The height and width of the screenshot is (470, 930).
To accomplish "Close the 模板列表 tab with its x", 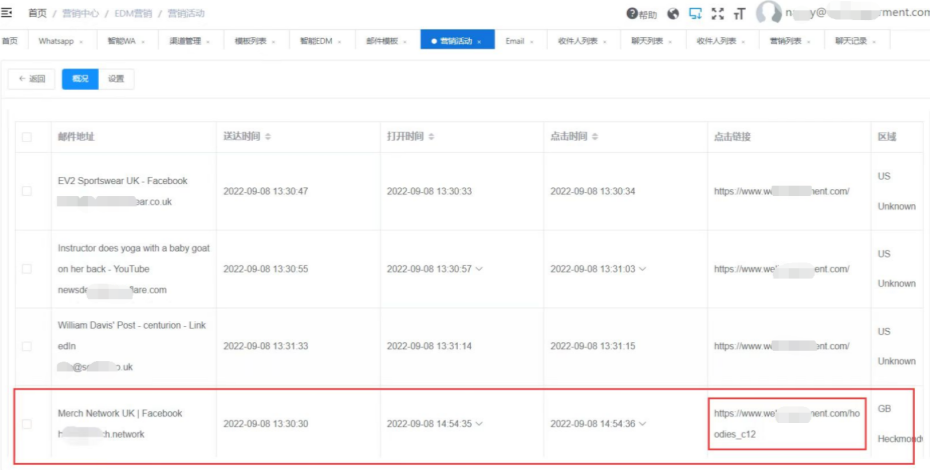I will 273,42.
